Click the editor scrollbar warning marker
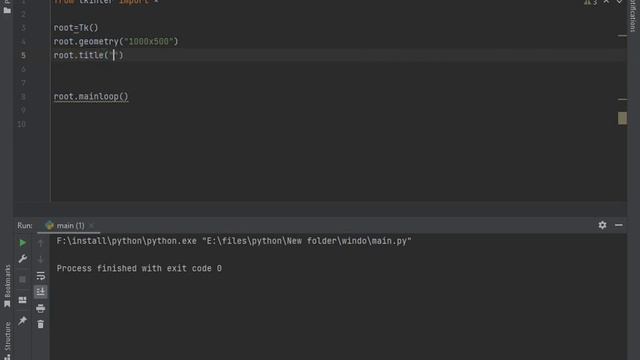Viewport: 640px width, 360px height. pyautogui.click(x=622, y=118)
